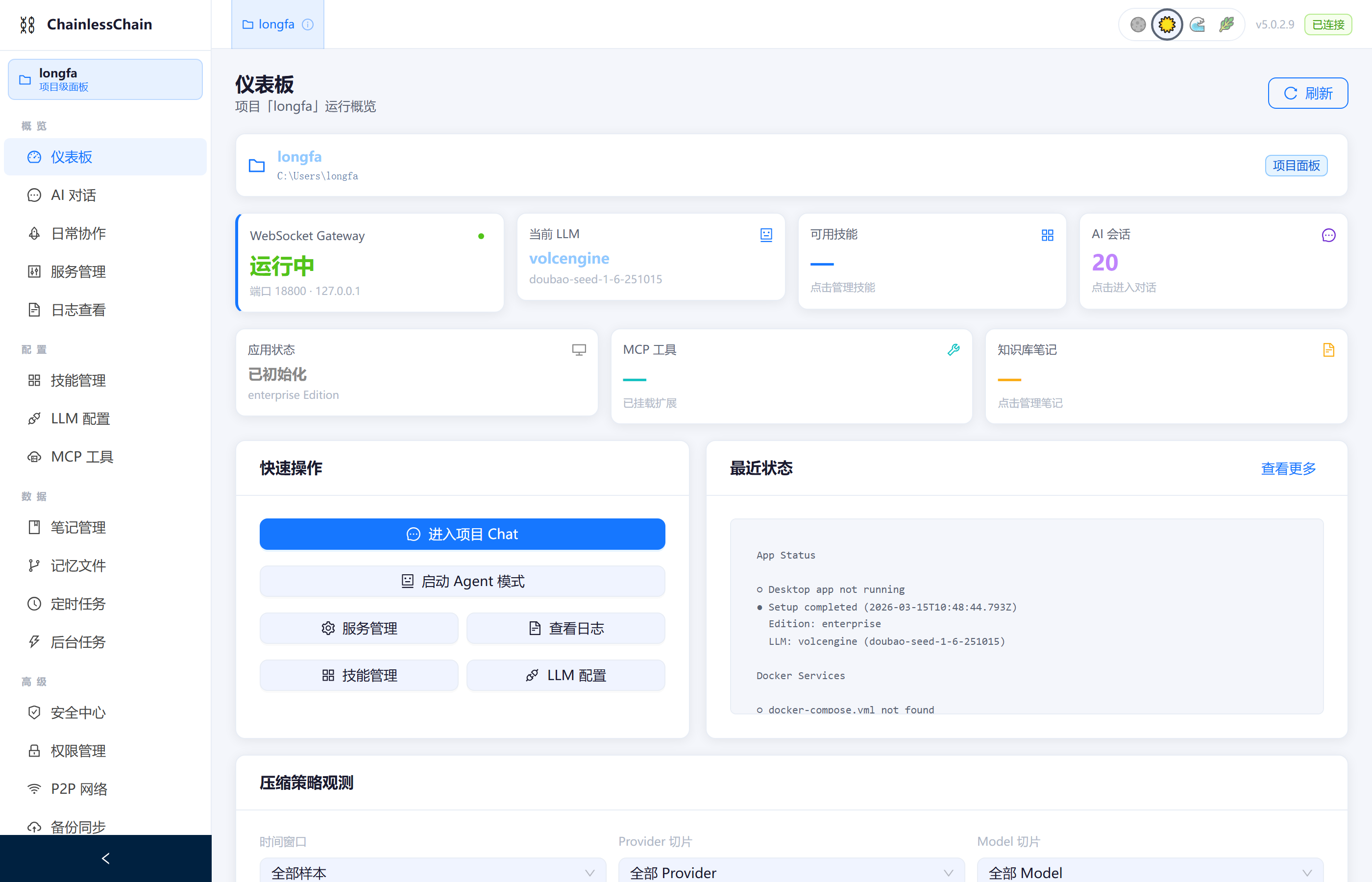This screenshot has width=1372, height=882.
Task: Click the 可用技能 progress bar
Action: 822,264
